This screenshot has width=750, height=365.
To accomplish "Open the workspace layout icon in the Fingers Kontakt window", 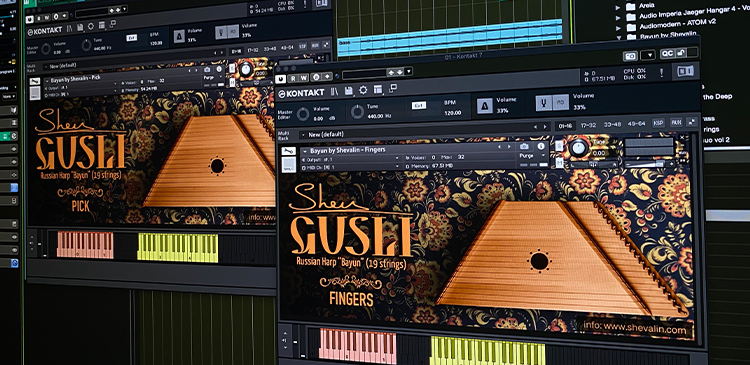I will [378, 89].
